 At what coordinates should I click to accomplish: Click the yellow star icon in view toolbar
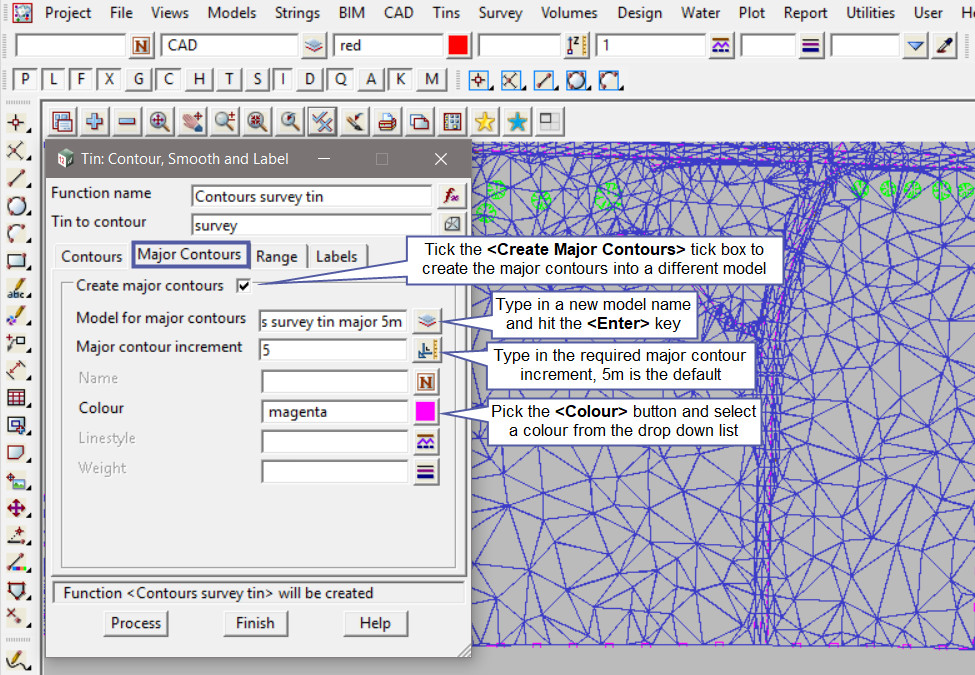click(484, 122)
